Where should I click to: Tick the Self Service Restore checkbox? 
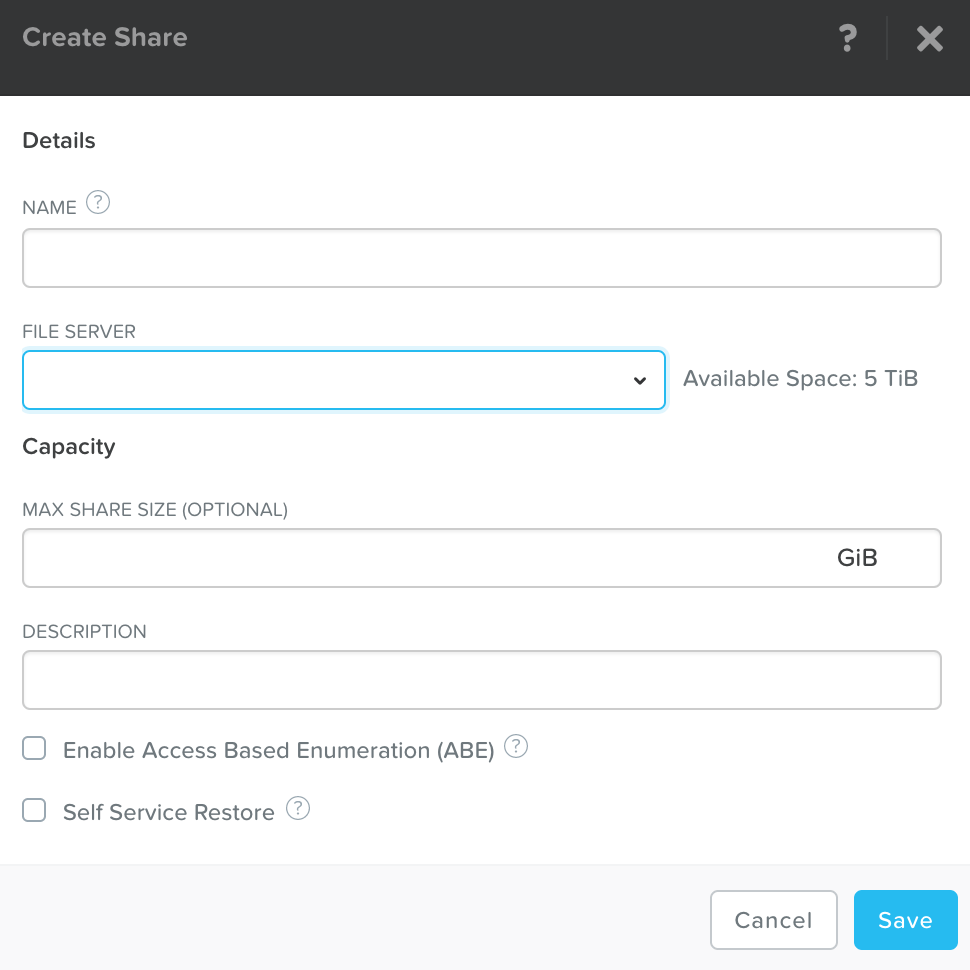point(35,811)
